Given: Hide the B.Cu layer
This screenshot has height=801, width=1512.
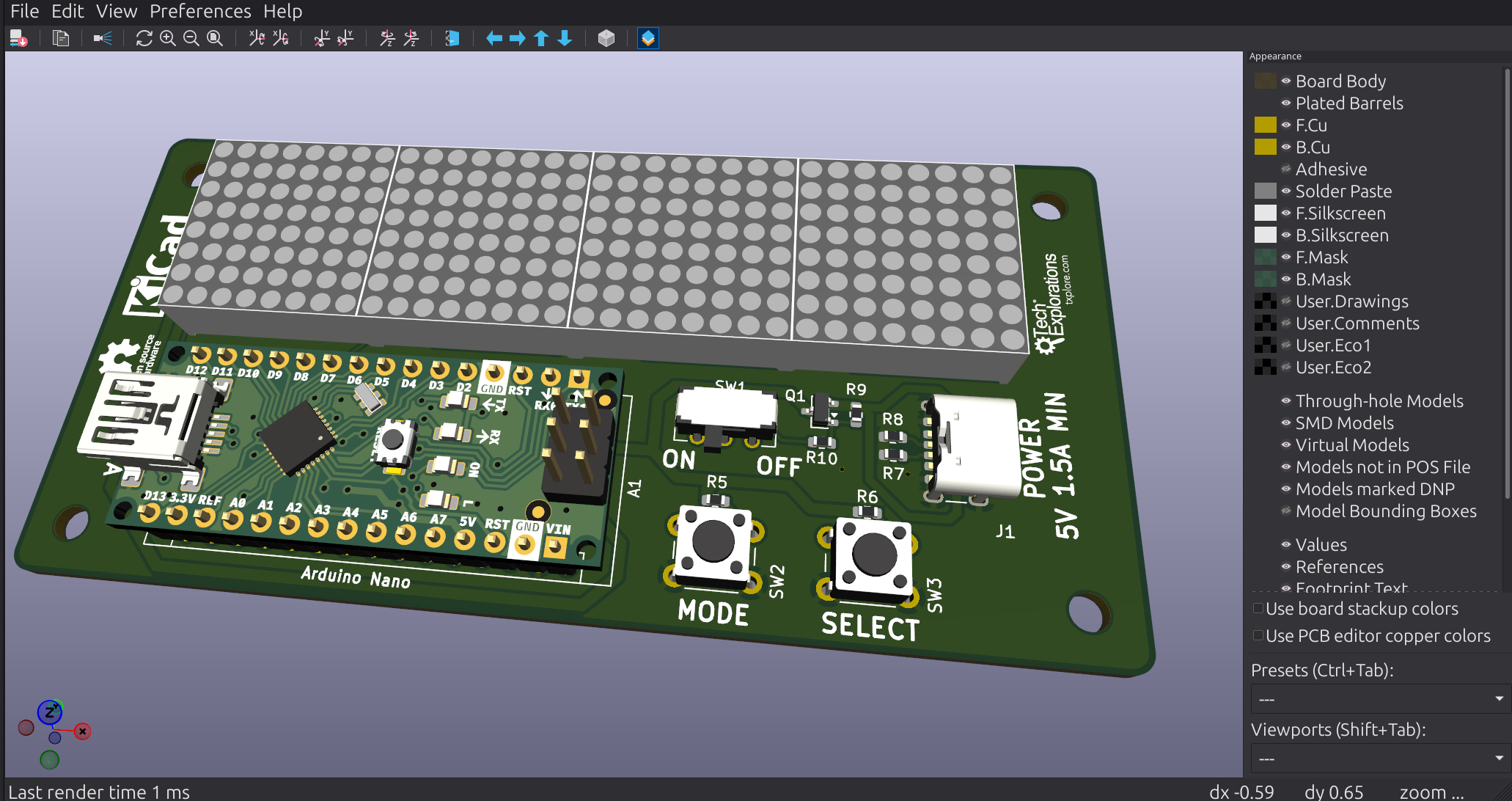Looking at the screenshot, I should [x=1285, y=147].
